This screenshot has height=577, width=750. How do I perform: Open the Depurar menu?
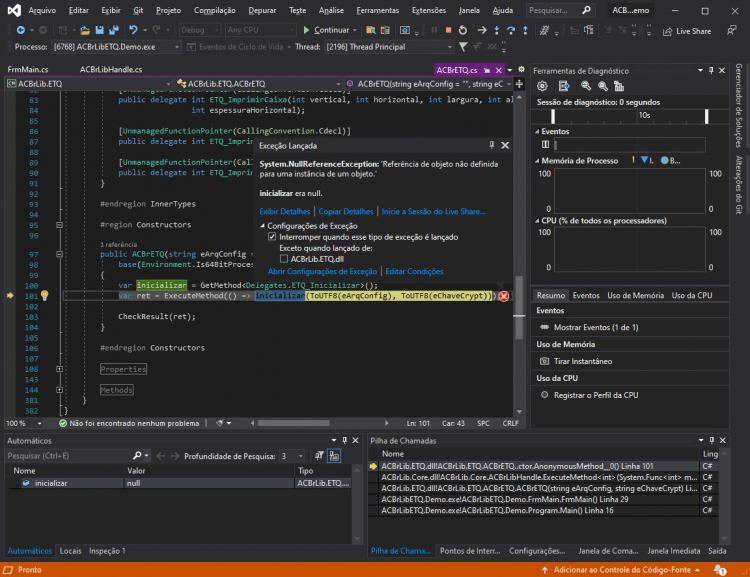point(262,10)
